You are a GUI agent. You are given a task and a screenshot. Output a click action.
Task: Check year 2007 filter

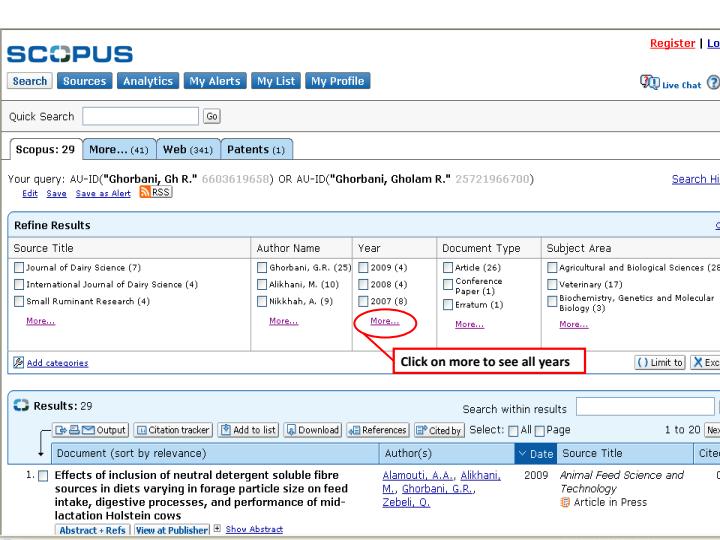pos(363,301)
